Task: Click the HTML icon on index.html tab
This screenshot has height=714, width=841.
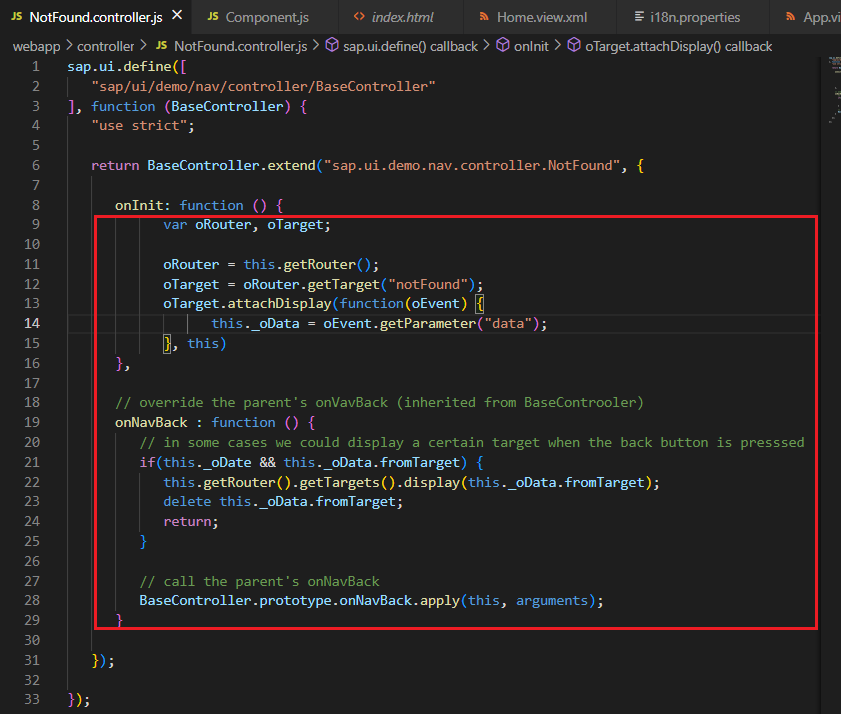Action: click(359, 17)
